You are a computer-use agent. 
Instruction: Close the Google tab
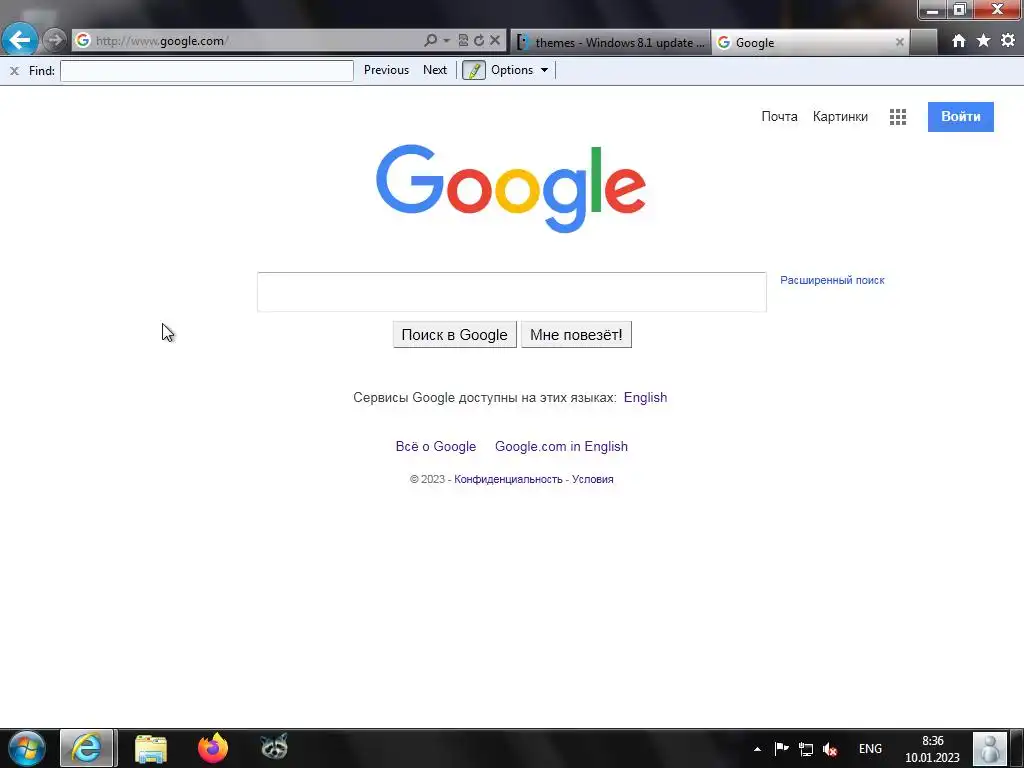point(899,42)
